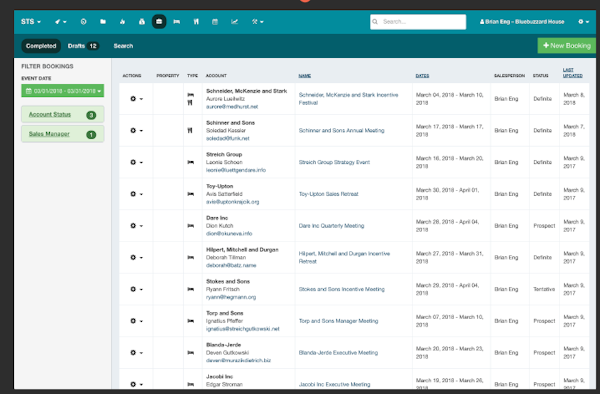The height and width of the screenshot is (394, 600).
Task: Open the calendar icon in top navigation
Action: pos(215,22)
